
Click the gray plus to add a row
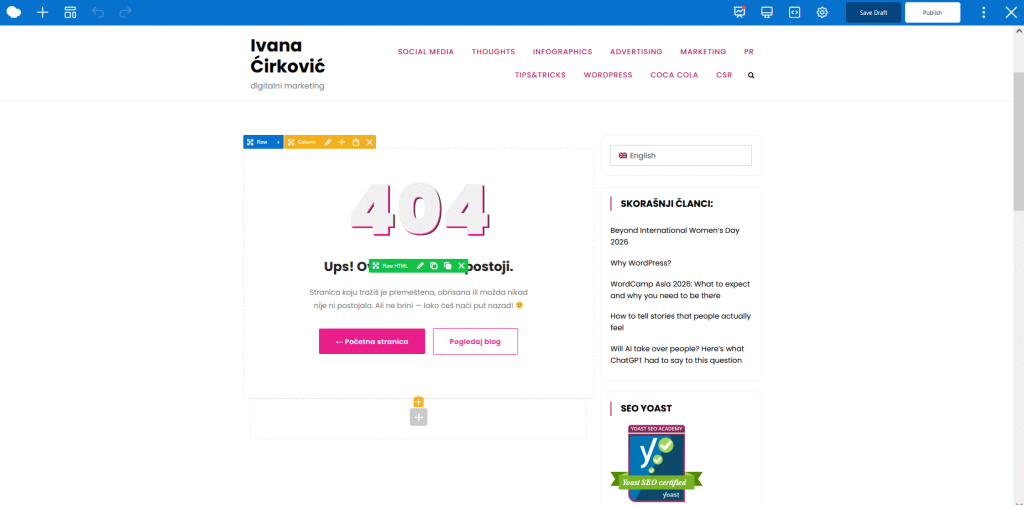[x=419, y=417]
